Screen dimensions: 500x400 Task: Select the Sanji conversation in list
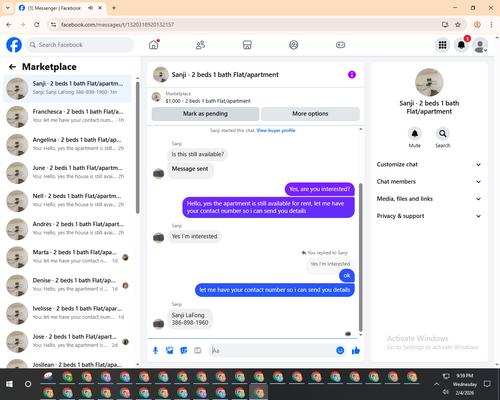[x=67, y=88]
